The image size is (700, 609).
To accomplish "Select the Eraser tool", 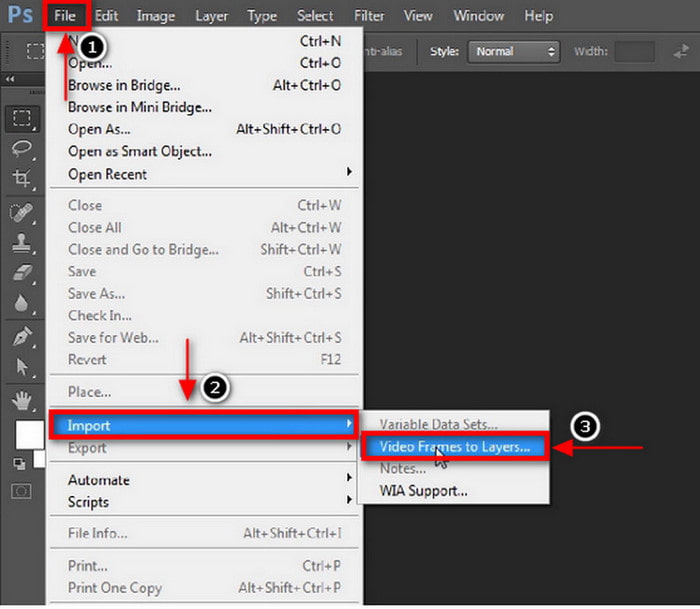I will (x=22, y=272).
